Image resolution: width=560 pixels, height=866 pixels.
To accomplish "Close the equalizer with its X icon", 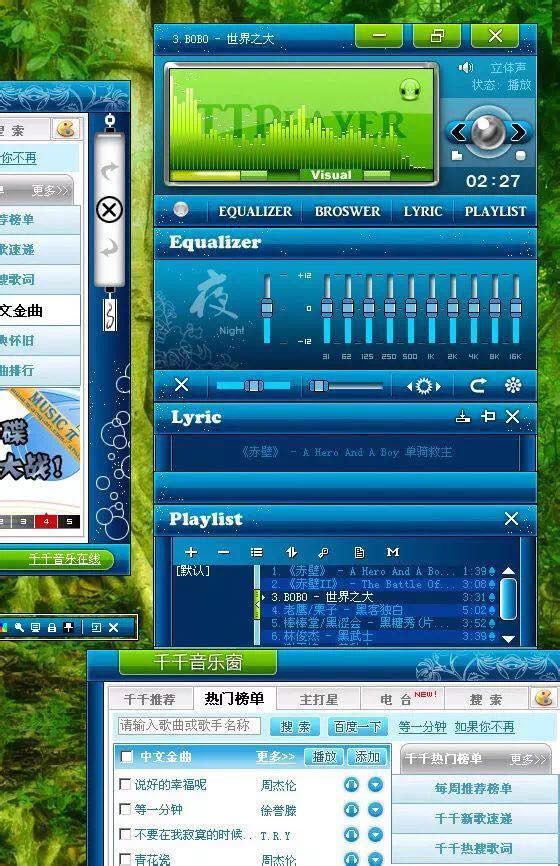I will (181, 384).
